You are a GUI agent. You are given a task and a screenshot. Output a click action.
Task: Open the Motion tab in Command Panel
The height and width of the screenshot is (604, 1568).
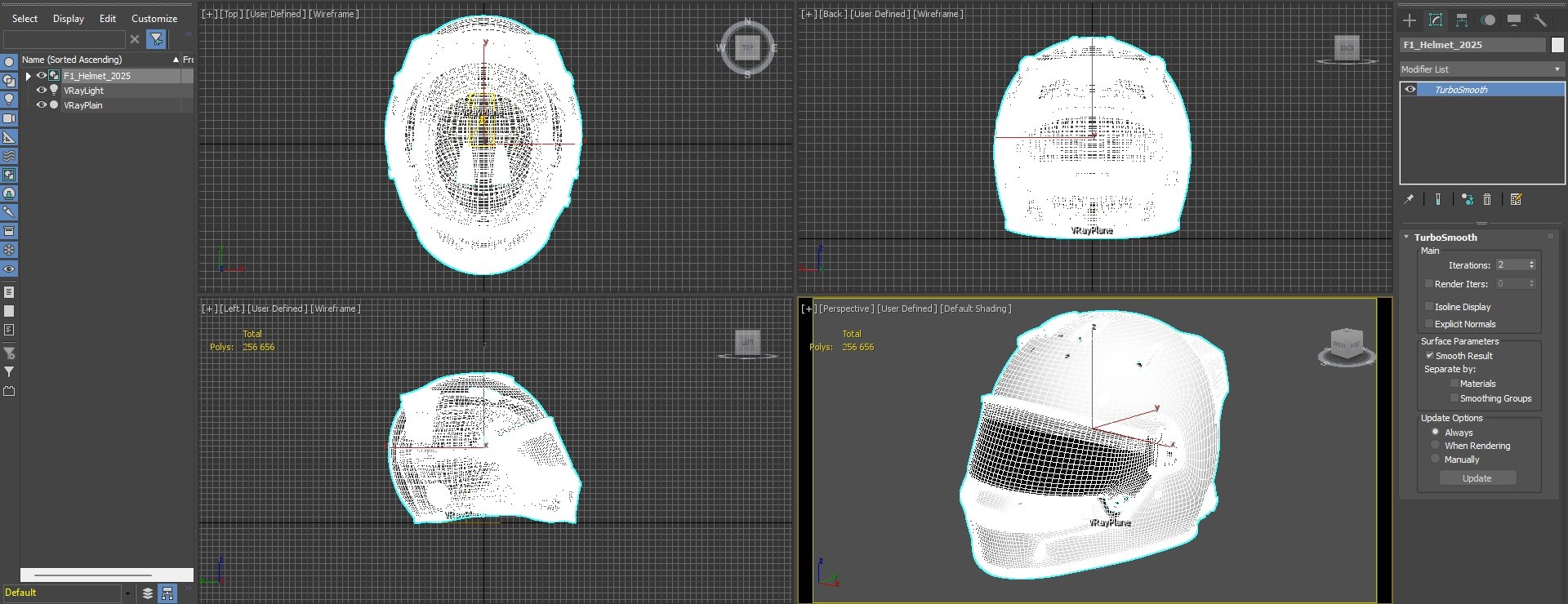(1488, 20)
